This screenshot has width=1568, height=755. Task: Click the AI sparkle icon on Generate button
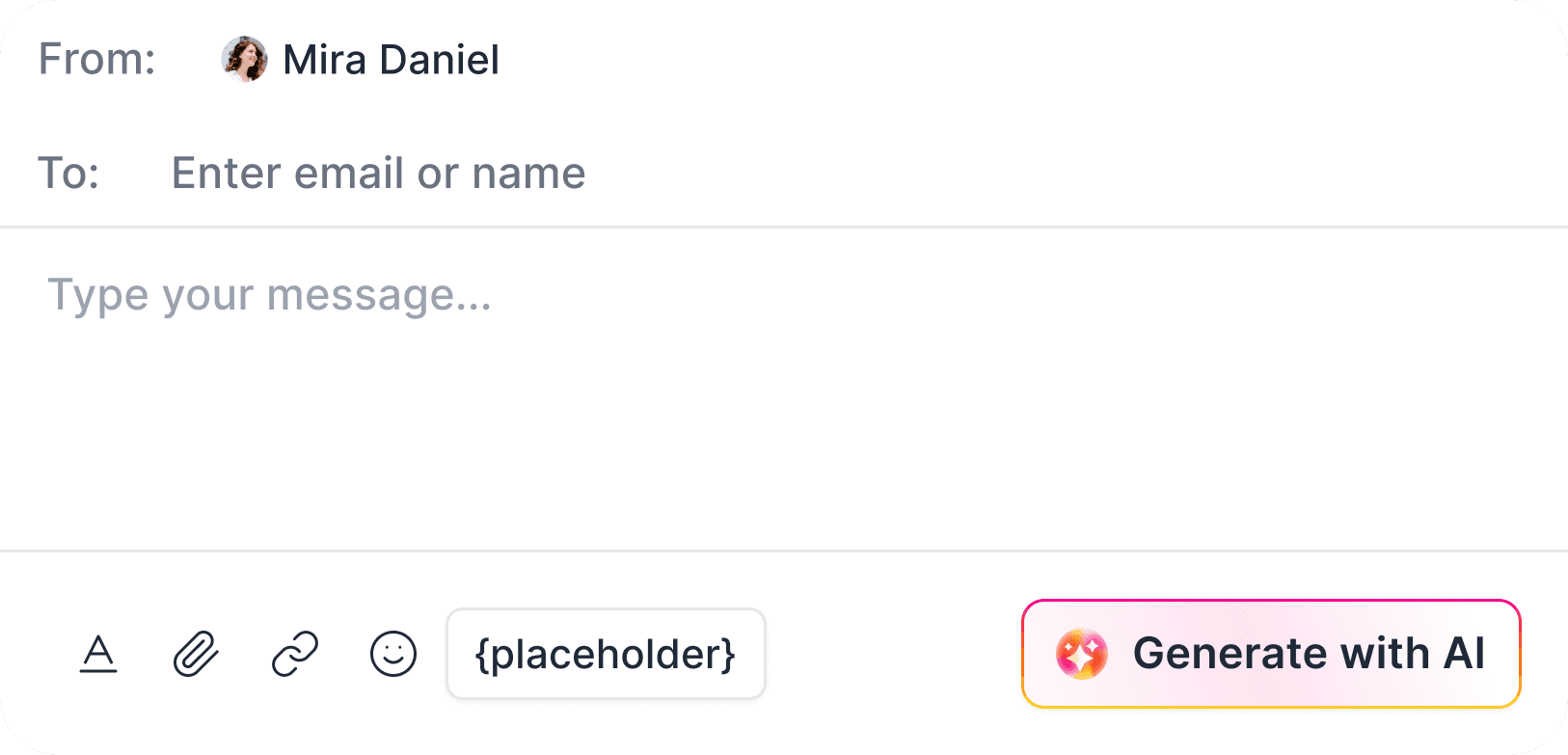click(x=1082, y=653)
